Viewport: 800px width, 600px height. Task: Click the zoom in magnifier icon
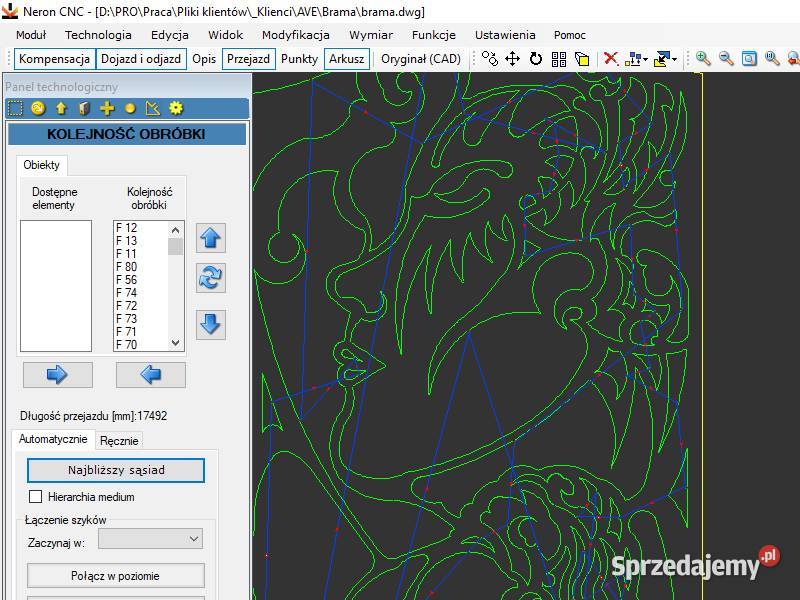(x=703, y=59)
